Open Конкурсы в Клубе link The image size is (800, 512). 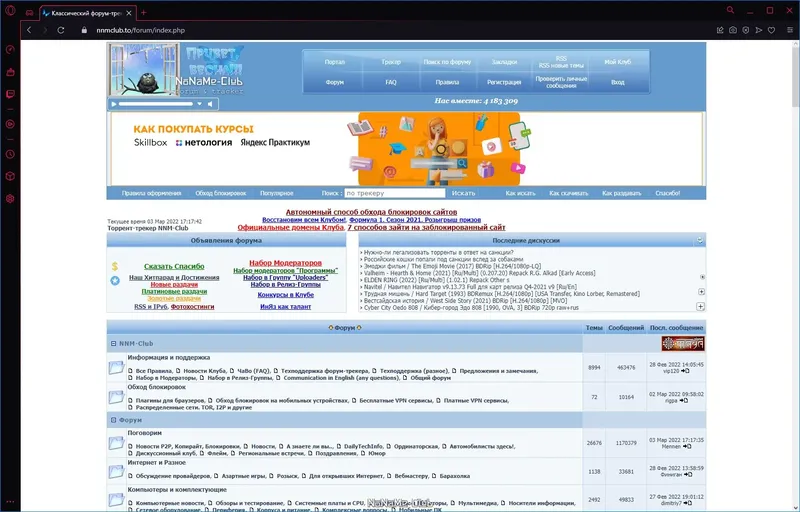(x=285, y=295)
